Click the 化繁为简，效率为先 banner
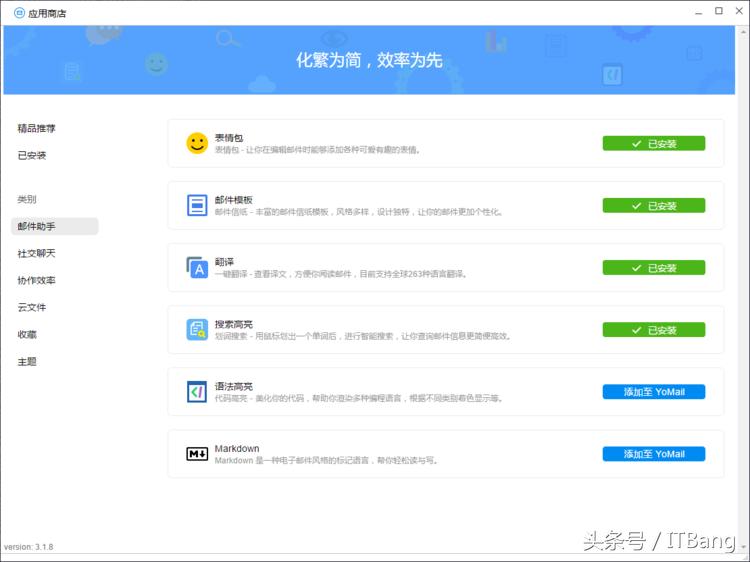The height and width of the screenshot is (562, 750). [x=369, y=60]
